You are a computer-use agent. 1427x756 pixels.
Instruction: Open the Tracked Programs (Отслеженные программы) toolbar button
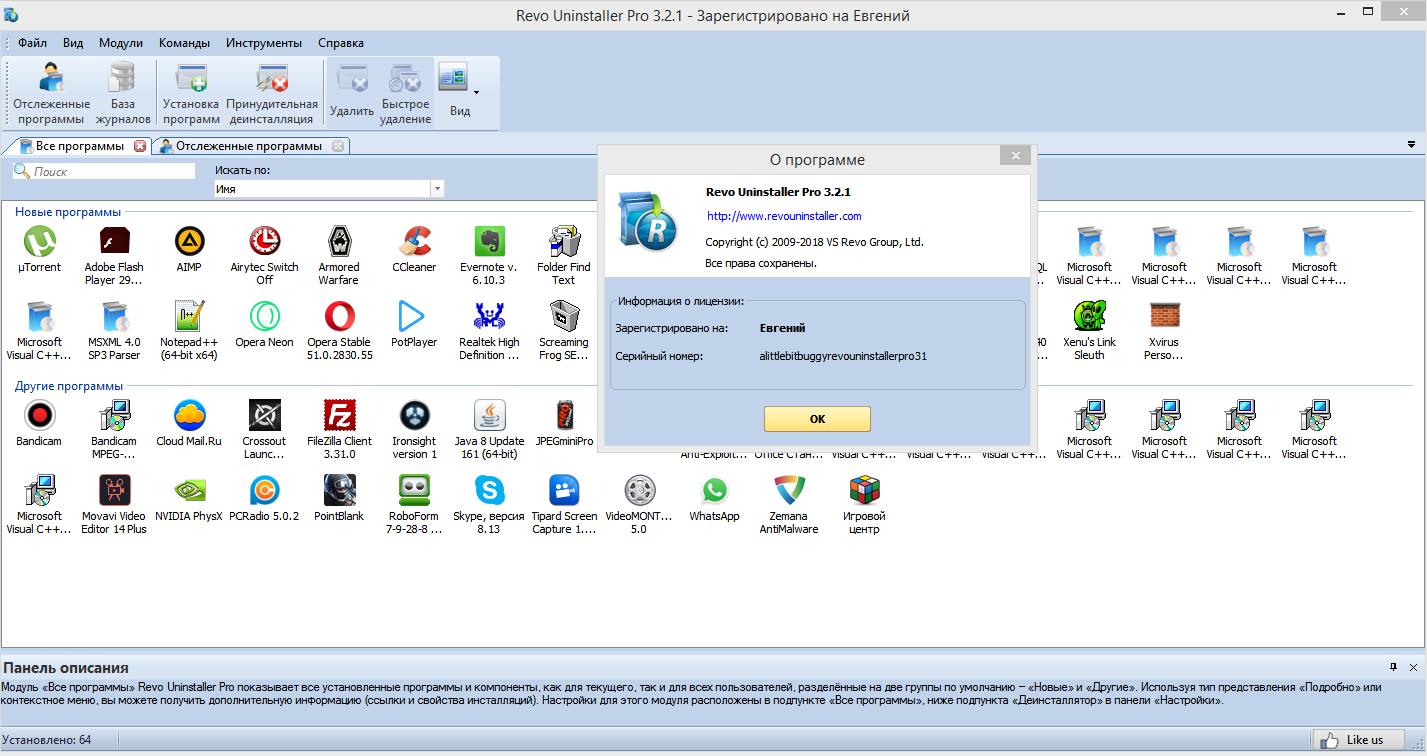51,92
